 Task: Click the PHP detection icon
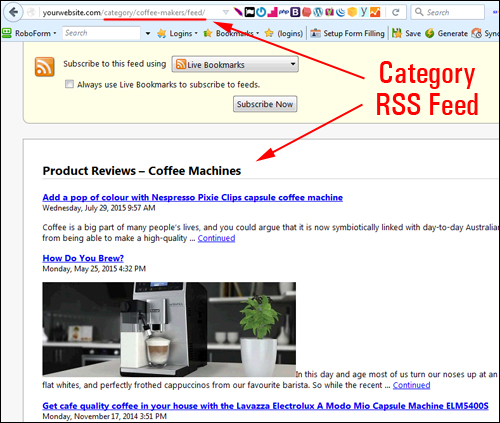point(284,12)
